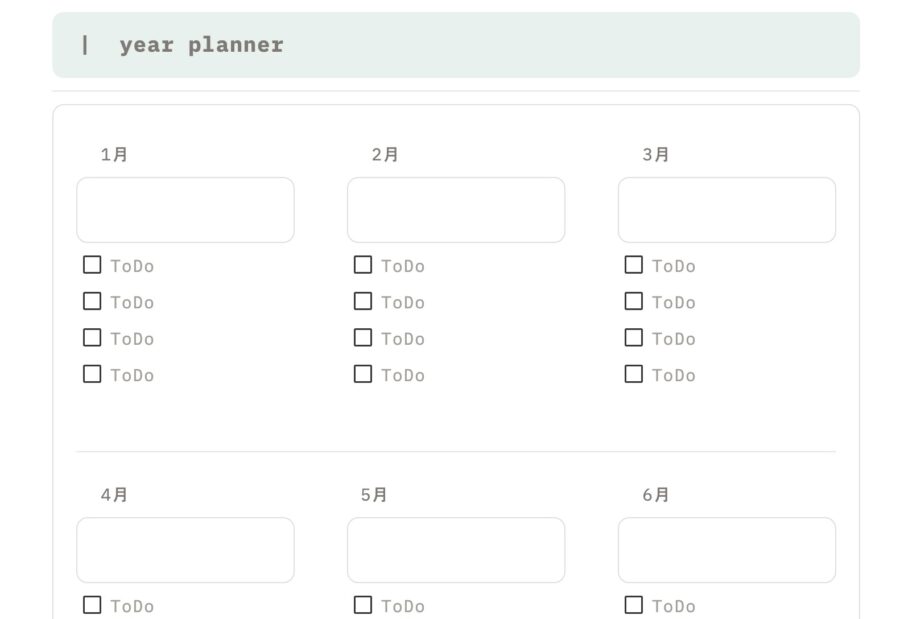Click the 1月 month label

click(x=114, y=155)
